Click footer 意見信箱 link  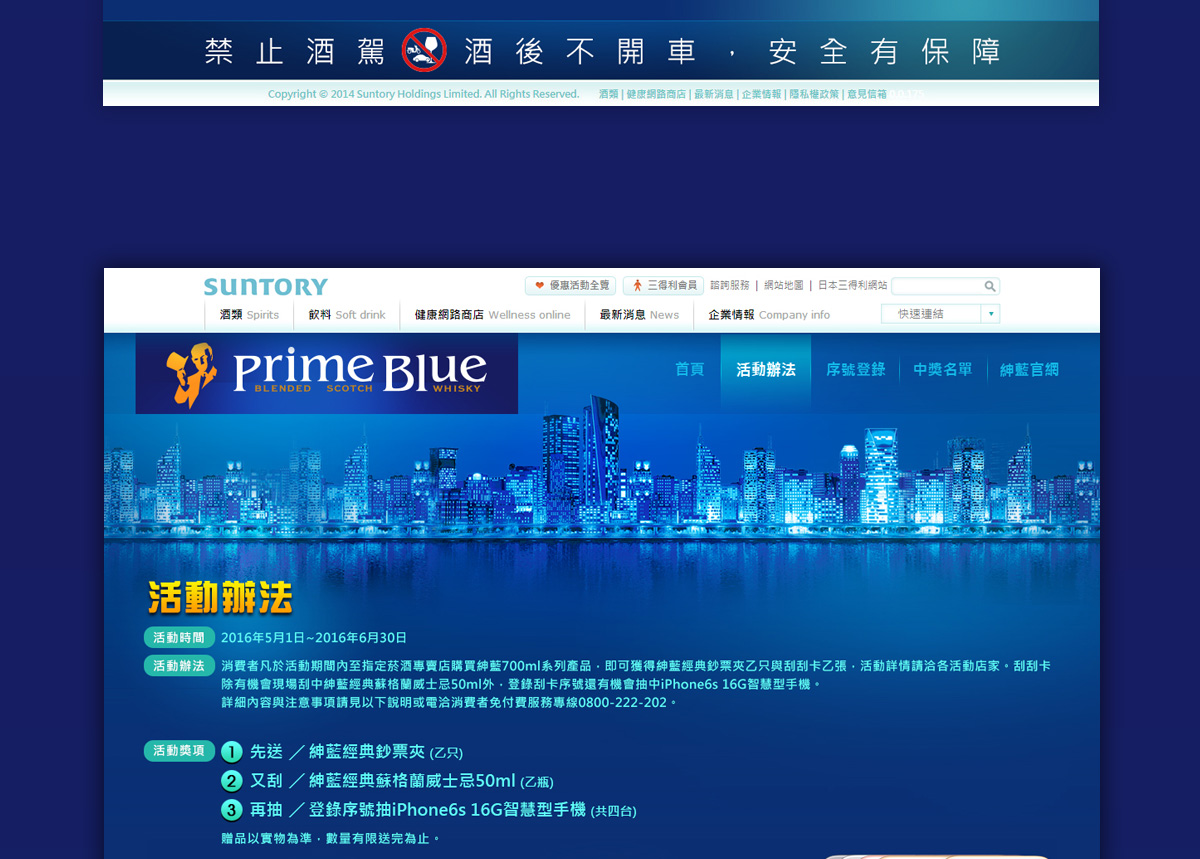point(867,94)
